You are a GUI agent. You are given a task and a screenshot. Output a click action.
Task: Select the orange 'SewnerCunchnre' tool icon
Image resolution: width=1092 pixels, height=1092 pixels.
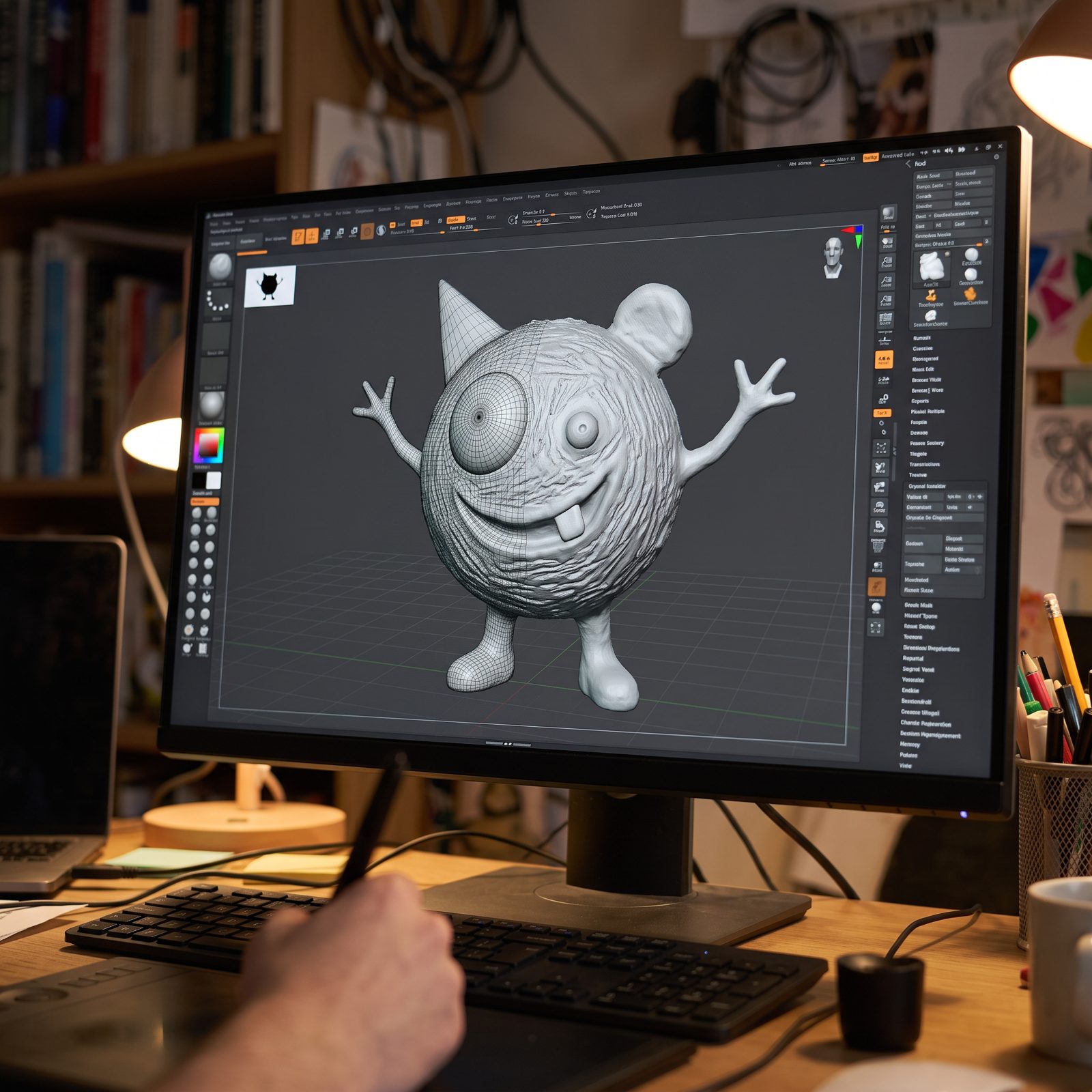click(x=971, y=294)
